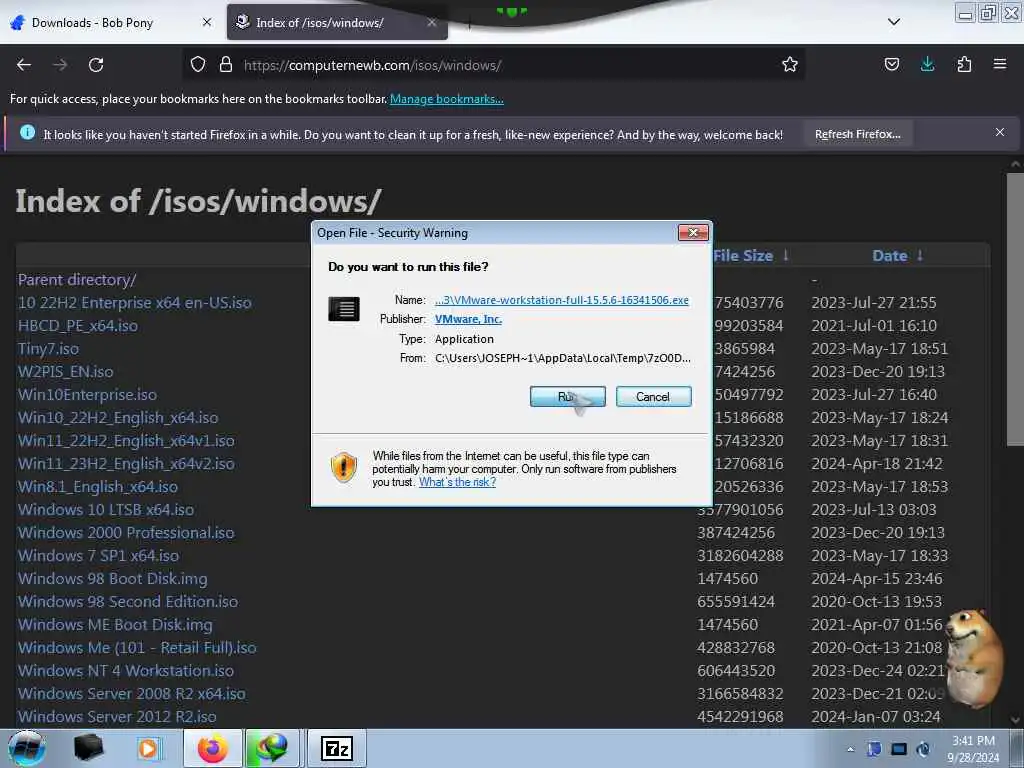
Task: Open Windows NT 4 Workstation.iso link
Action: click(x=125, y=671)
